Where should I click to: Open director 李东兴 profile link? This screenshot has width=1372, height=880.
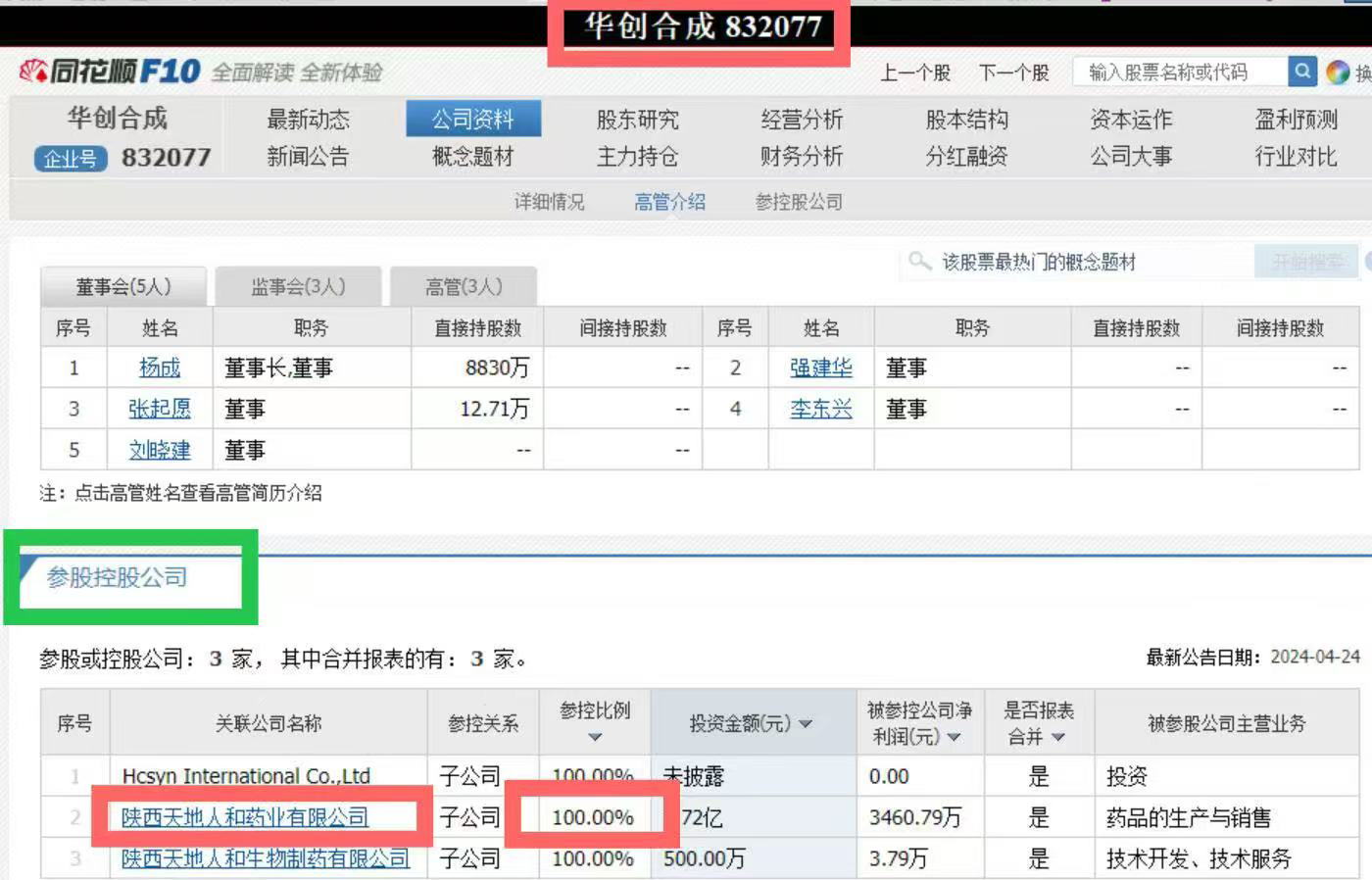[821, 409]
